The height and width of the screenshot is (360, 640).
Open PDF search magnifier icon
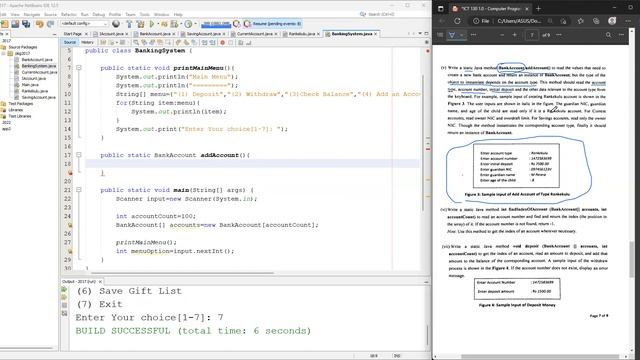608,35
